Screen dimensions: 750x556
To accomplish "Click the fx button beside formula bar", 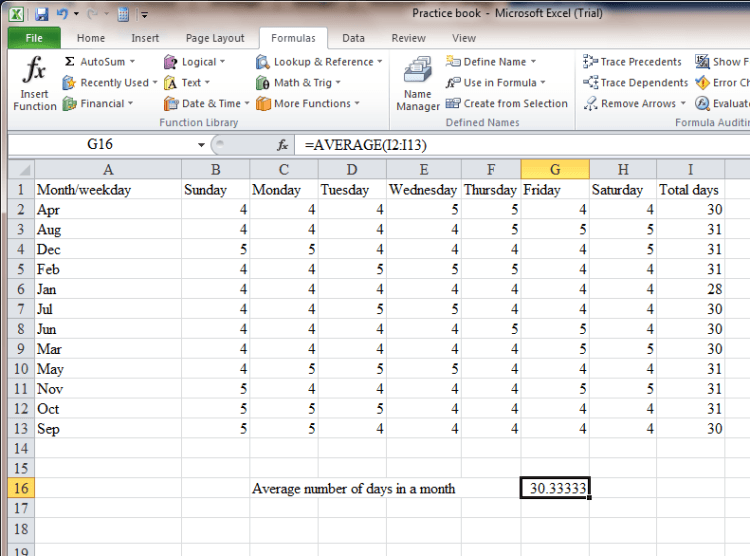I will [x=283, y=145].
